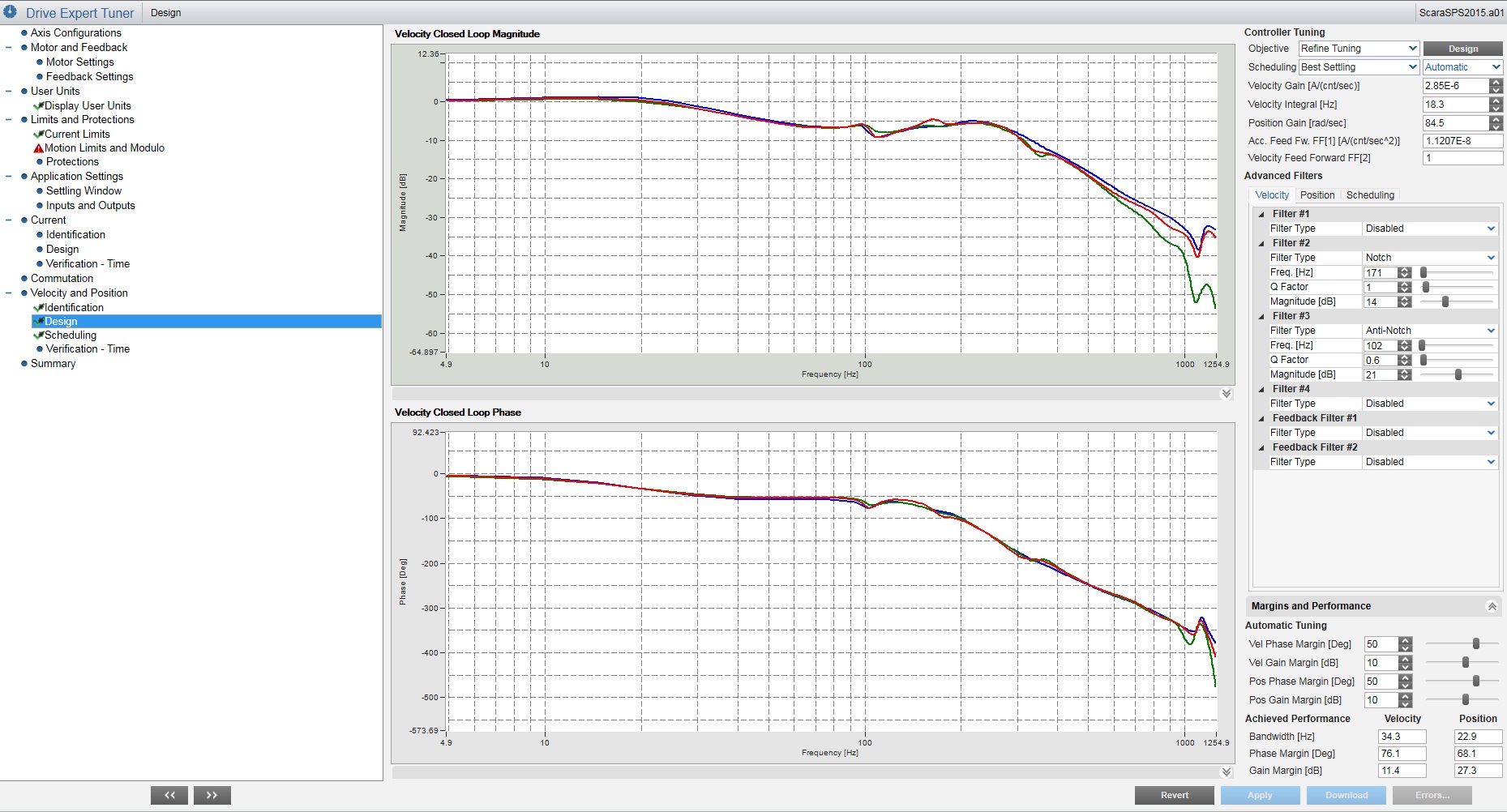Switch to the Scheduling filters tab
This screenshot has width=1507, height=812.
(1370, 195)
